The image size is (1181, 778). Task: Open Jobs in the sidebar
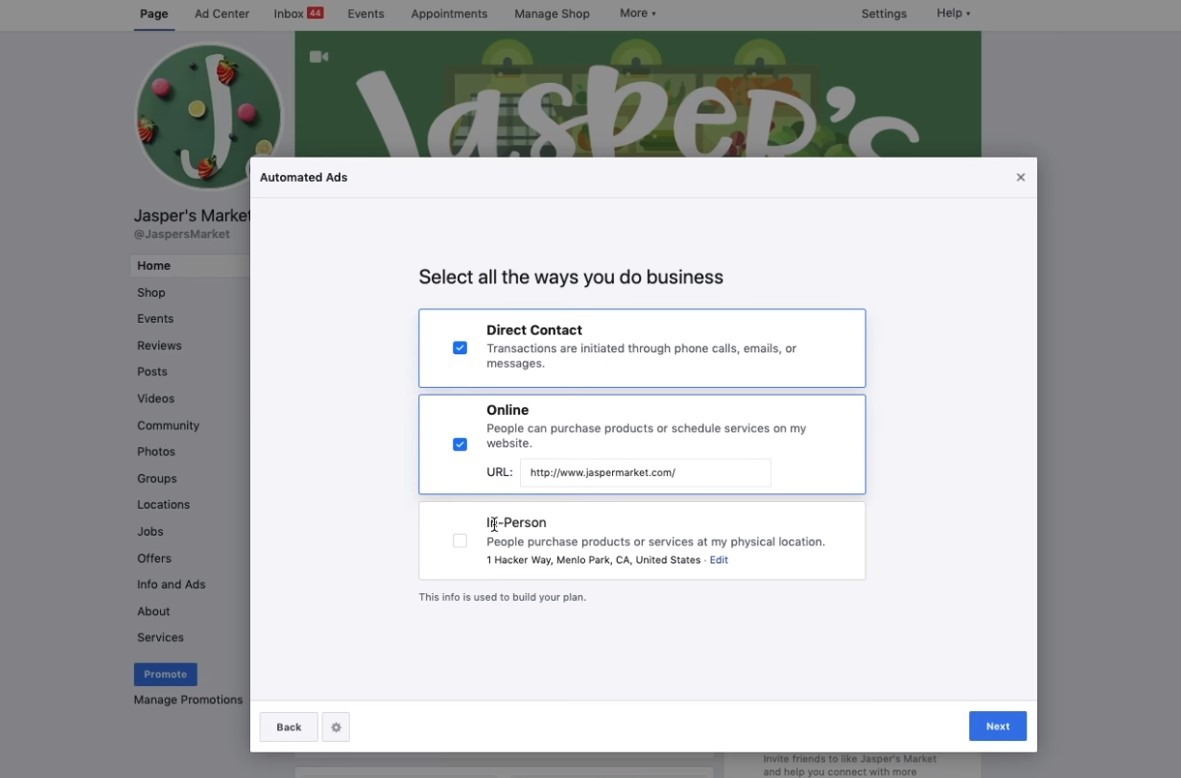pyautogui.click(x=150, y=532)
